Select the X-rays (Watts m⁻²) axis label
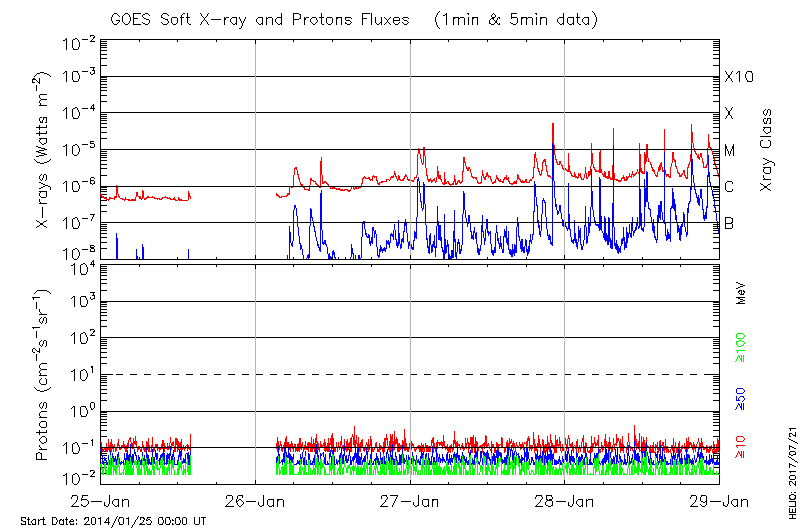800x530 pixels. point(43,148)
